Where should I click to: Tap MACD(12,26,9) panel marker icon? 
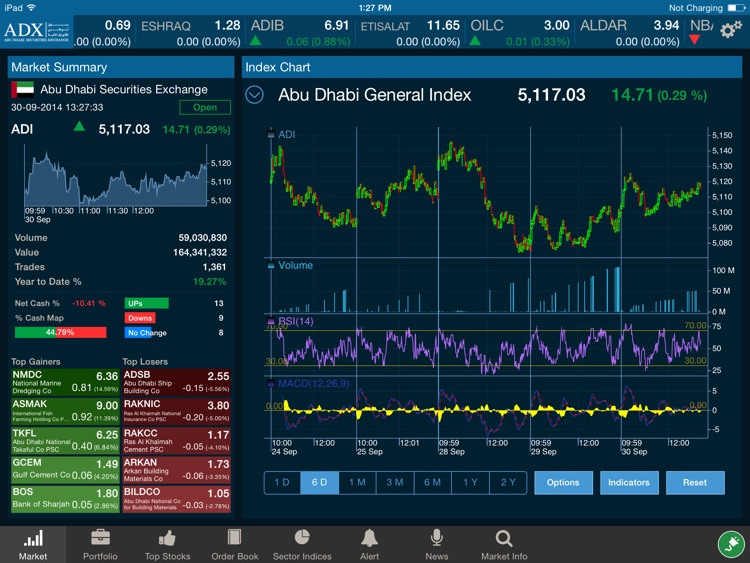(x=271, y=384)
